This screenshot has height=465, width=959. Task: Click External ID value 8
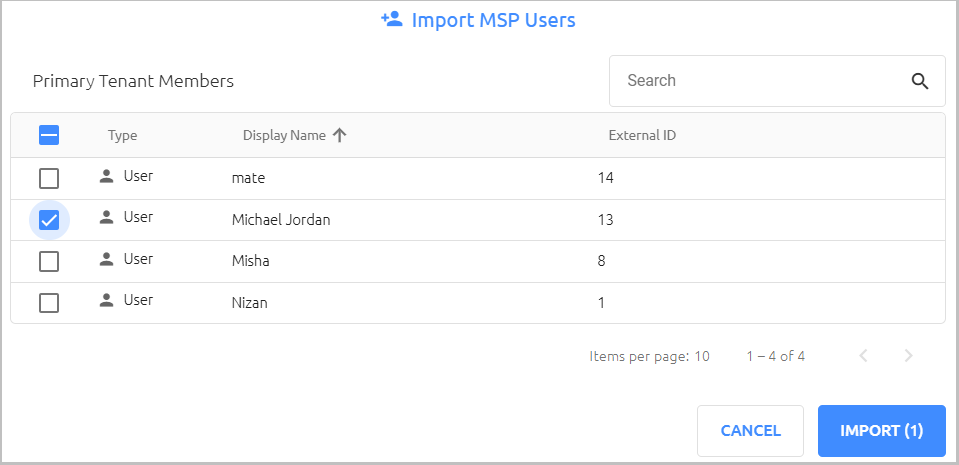click(601, 261)
